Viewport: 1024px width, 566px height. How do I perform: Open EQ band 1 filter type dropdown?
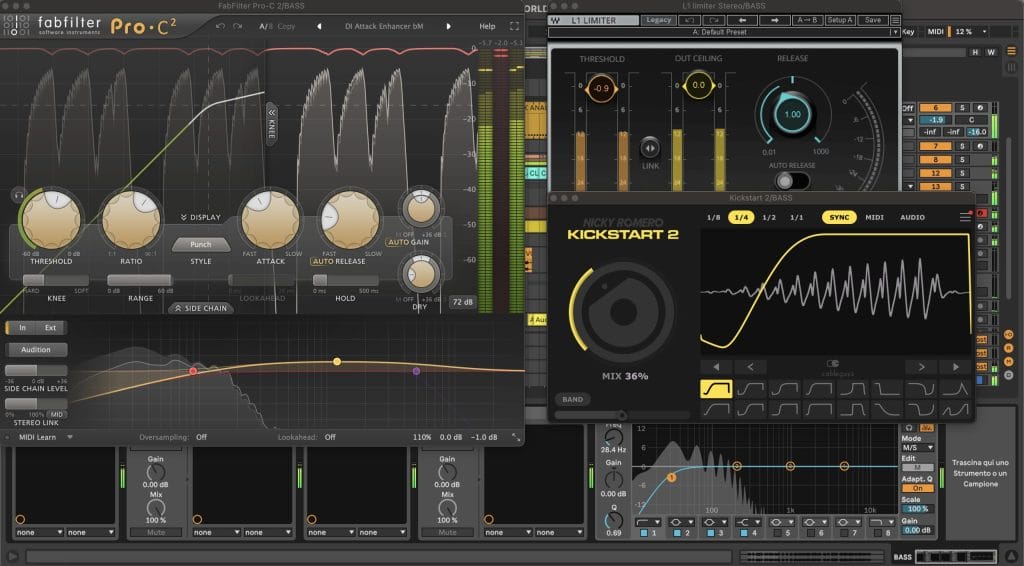648,522
